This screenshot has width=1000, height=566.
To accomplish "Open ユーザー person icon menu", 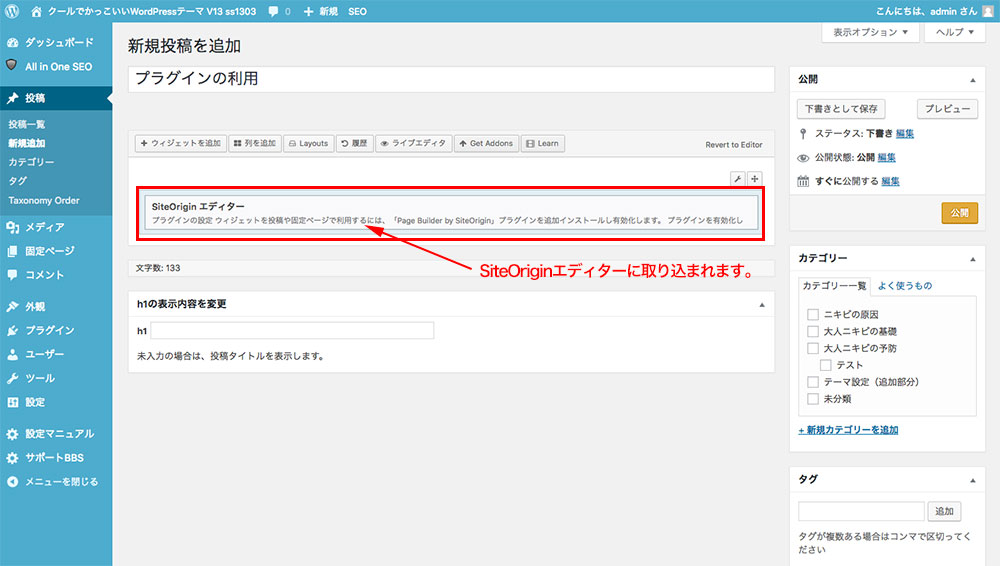I will tap(12, 354).
